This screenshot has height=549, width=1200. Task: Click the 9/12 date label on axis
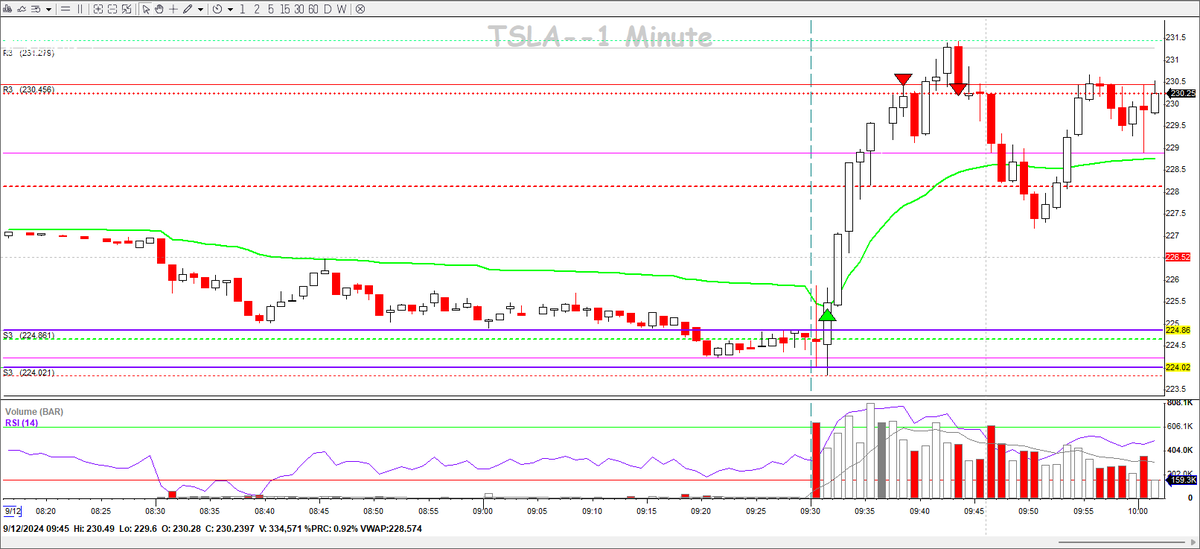[12, 510]
